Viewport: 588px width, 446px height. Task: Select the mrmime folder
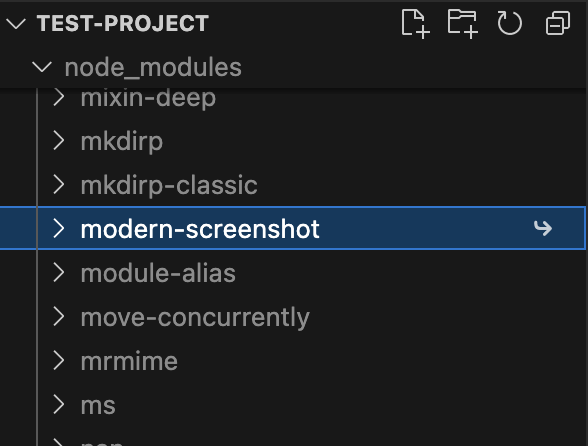tap(294, 360)
